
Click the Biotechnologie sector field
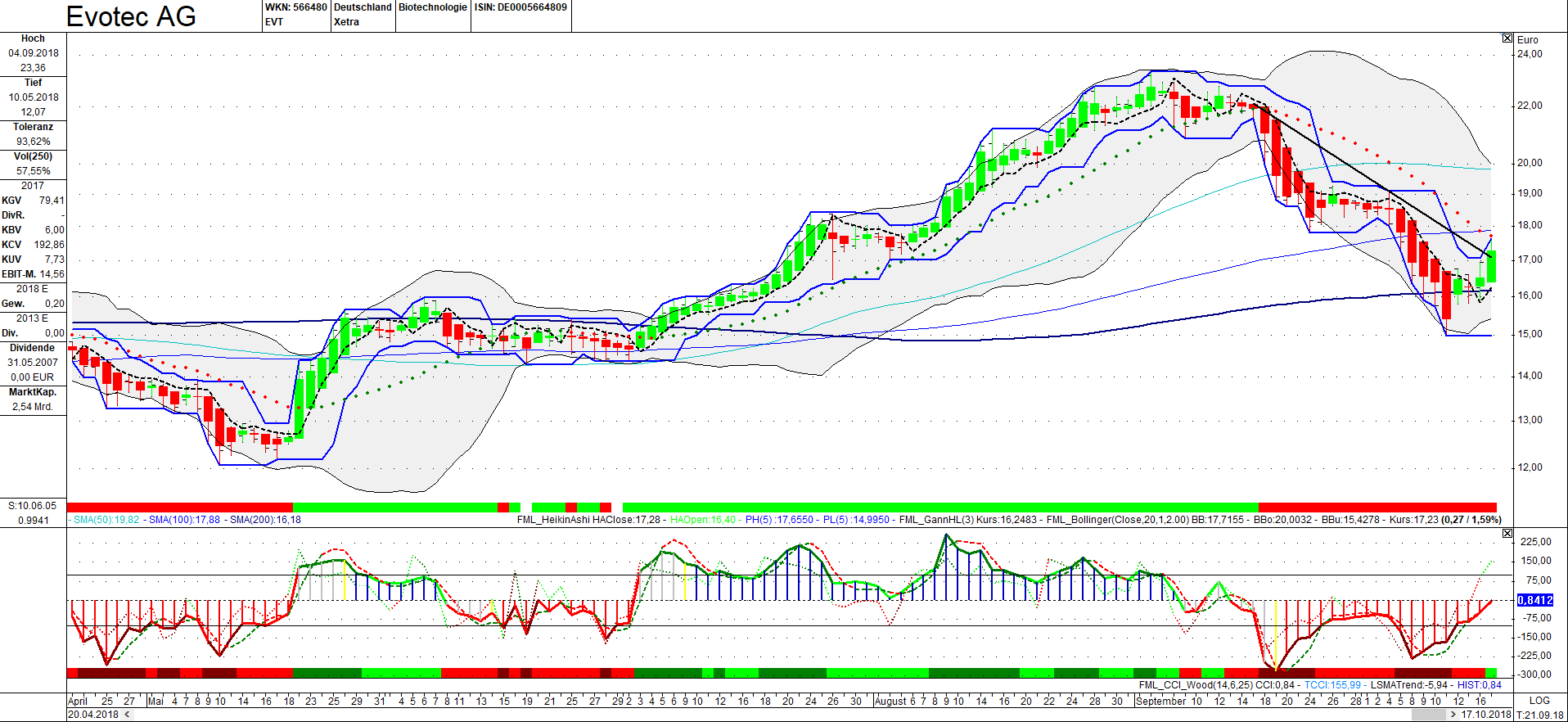433,7
